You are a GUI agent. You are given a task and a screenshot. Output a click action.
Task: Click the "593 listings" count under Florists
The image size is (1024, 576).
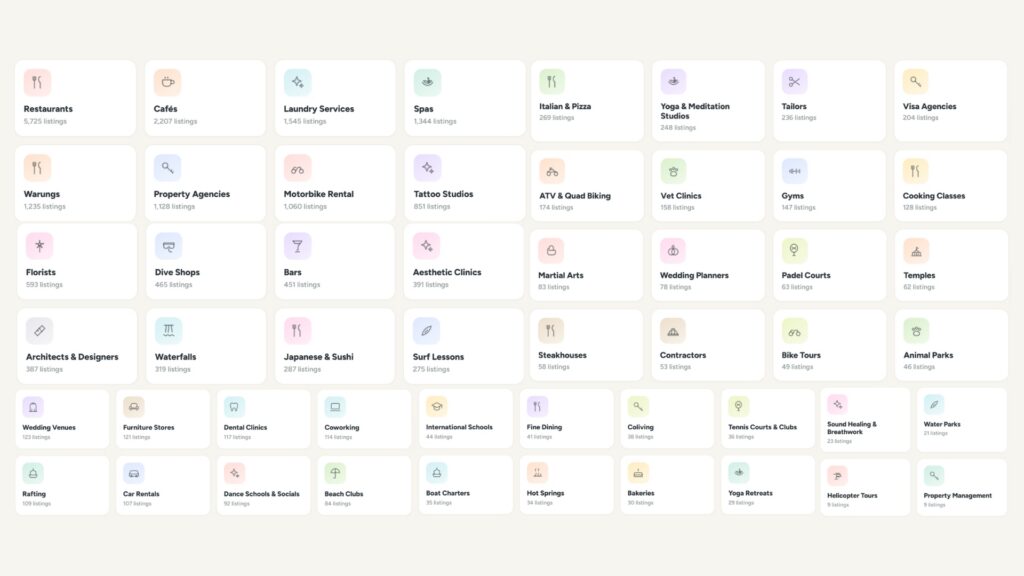[x=44, y=285]
